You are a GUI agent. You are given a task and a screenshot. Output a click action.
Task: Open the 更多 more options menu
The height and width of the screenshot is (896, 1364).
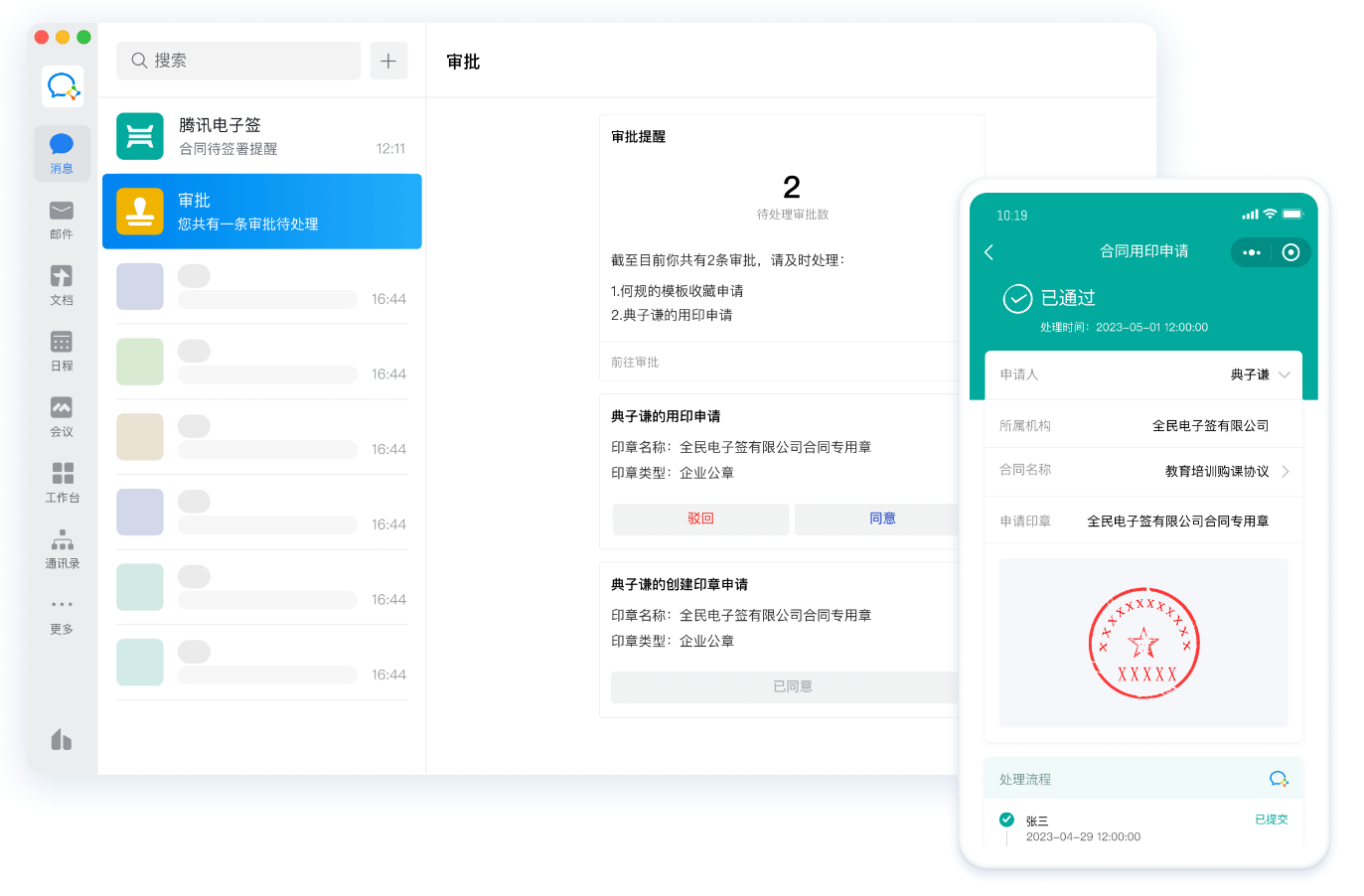point(62,615)
